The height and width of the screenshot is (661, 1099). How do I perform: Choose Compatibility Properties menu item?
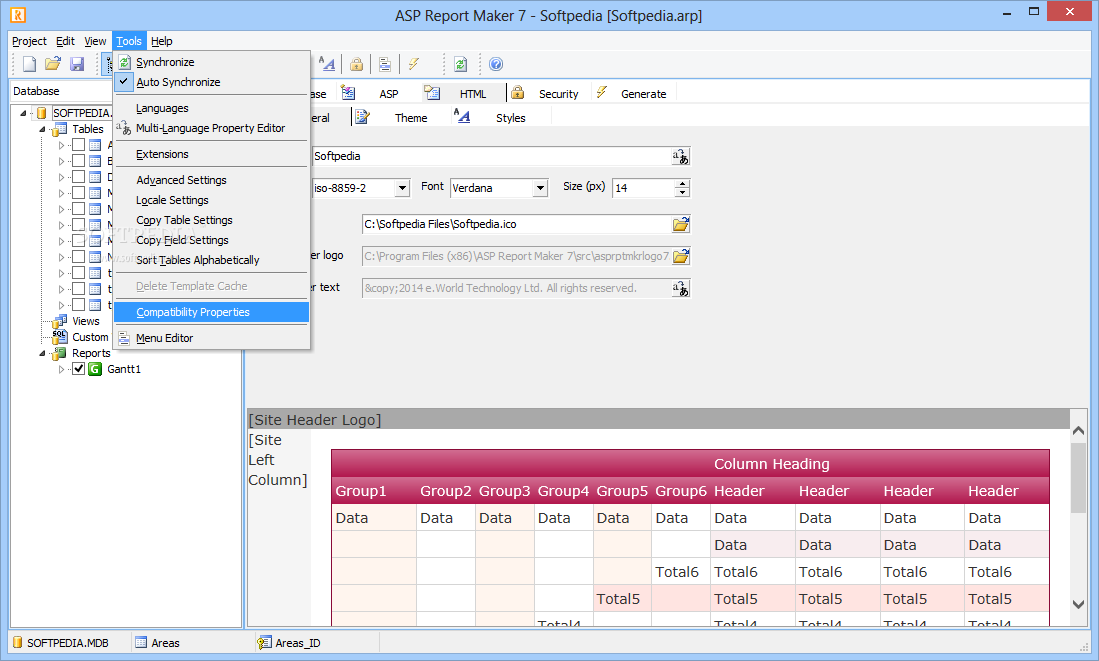[x=212, y=312]
